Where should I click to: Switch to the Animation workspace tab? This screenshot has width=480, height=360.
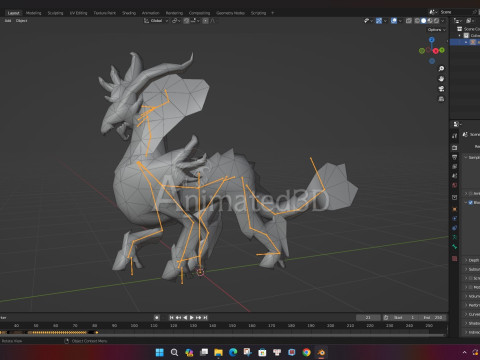[151, 13]
